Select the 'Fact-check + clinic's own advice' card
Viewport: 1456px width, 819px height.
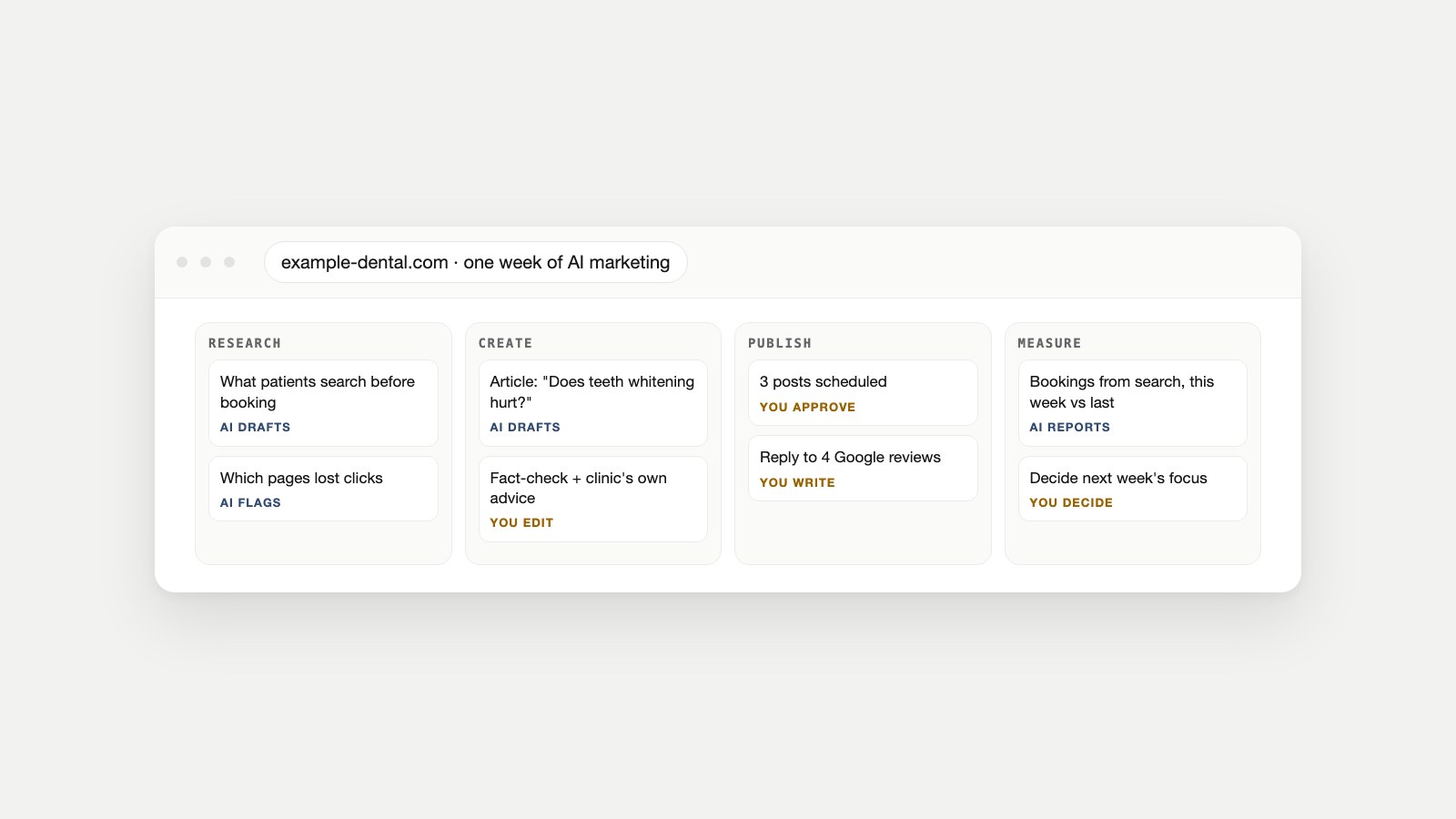[592, 499]
